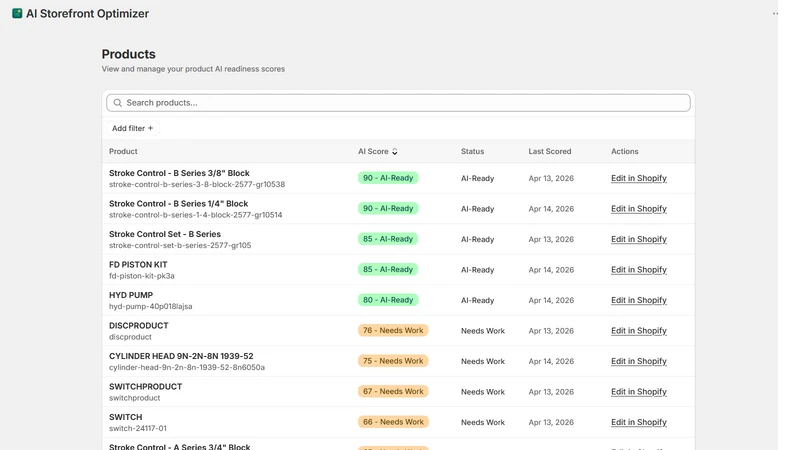The image size is (800, 450).
Task: Click the 90 - AI-Ready badge for 3/8" Block
Action: tap(388, 178)
